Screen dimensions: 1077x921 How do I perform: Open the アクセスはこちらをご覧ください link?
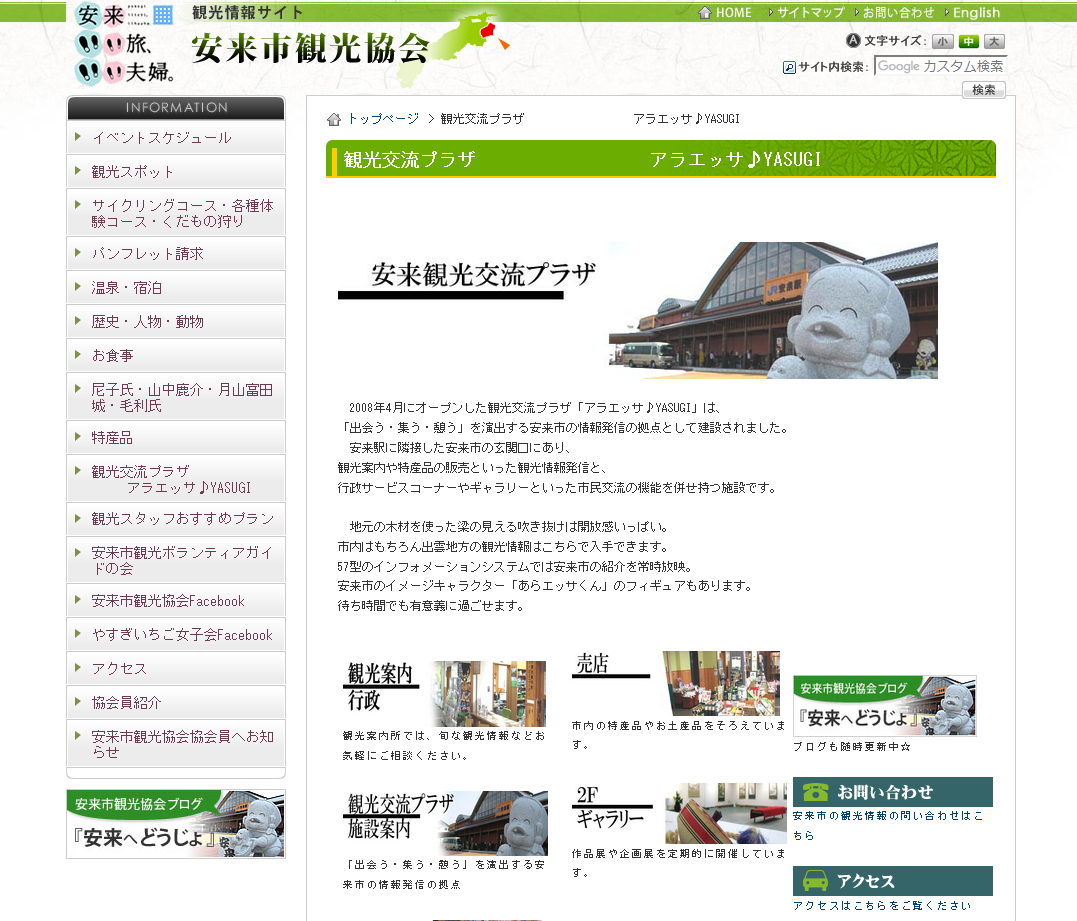[882, 905]
